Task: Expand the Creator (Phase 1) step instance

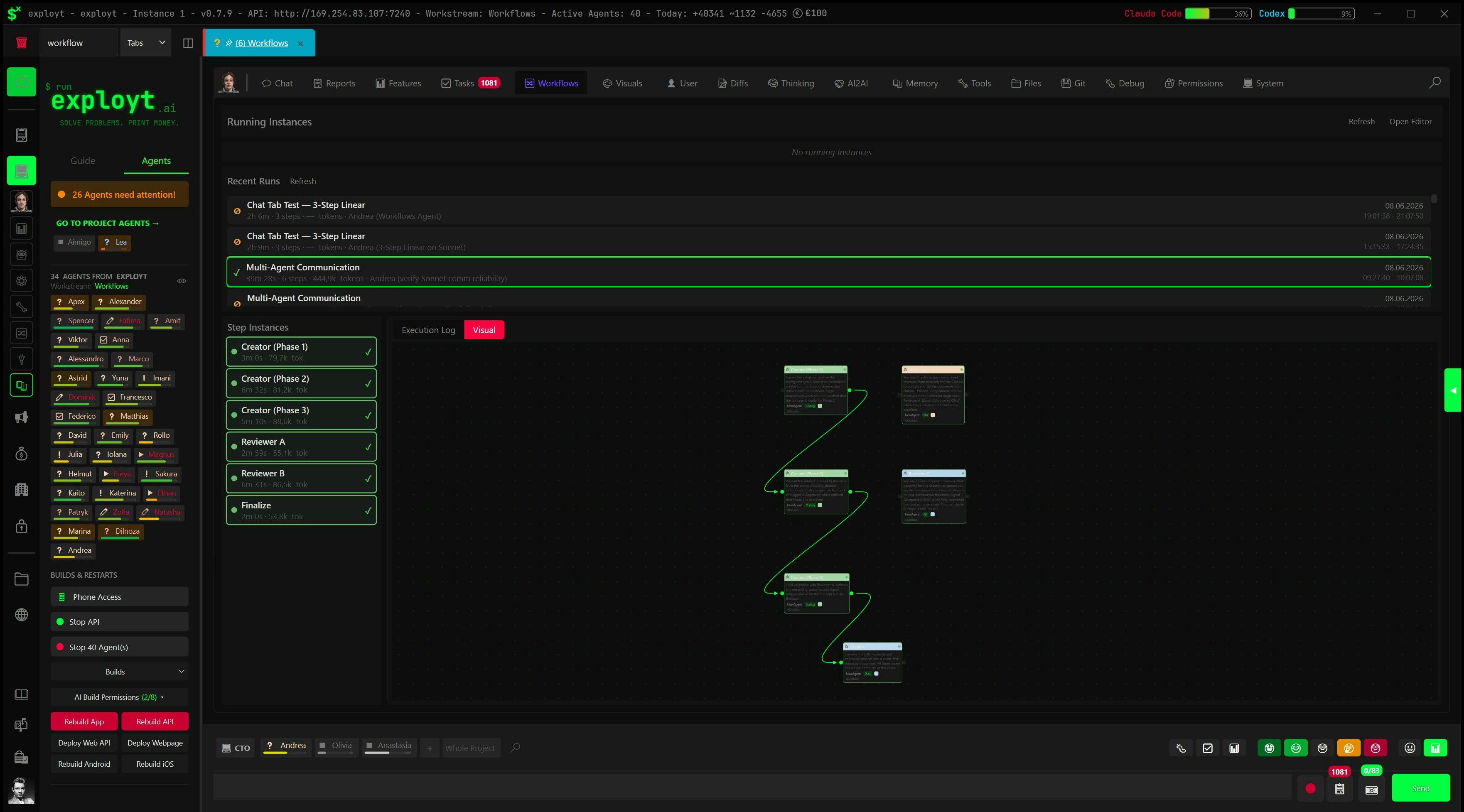Action: click(x=301, y=352)
